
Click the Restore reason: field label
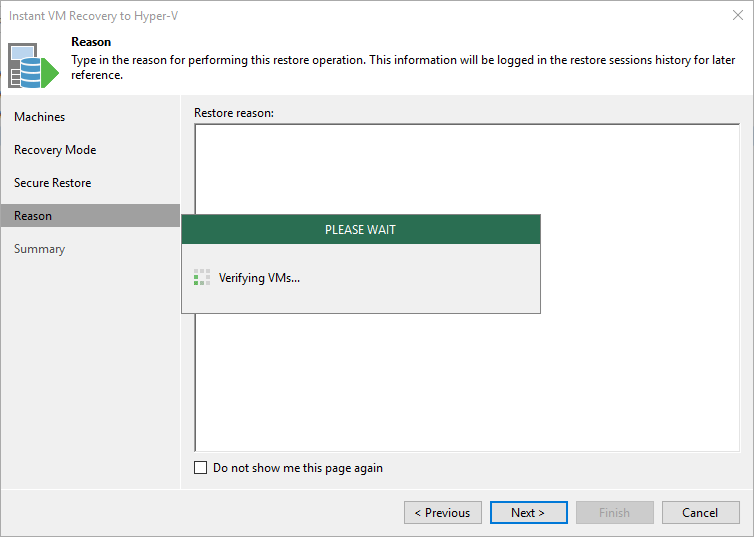[x=234, y=113]
